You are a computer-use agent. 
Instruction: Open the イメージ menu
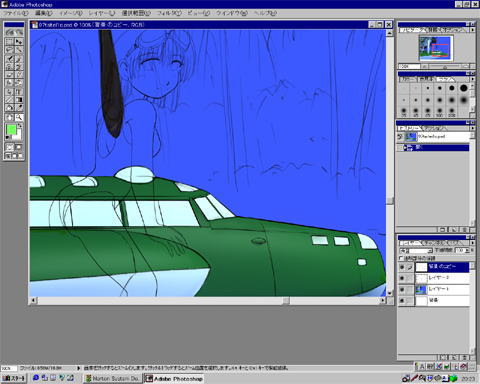point(70,13)
